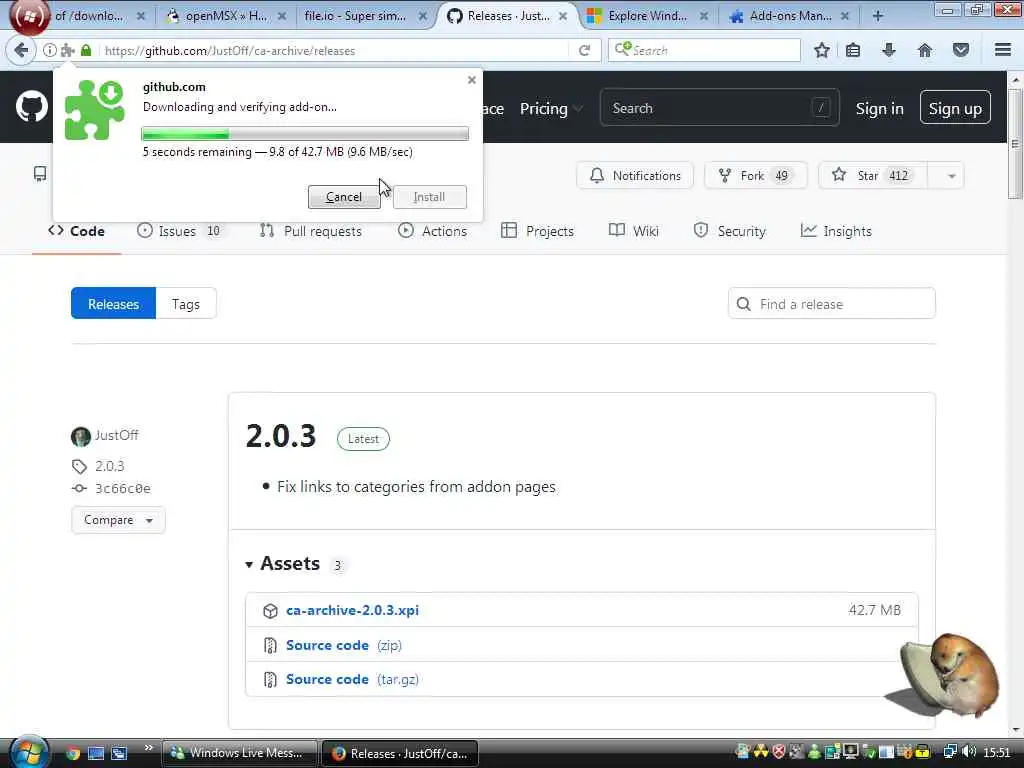Open the 2.0.3 release title
The width and height of the screenshot is (1024, 768).
[281, 436]
